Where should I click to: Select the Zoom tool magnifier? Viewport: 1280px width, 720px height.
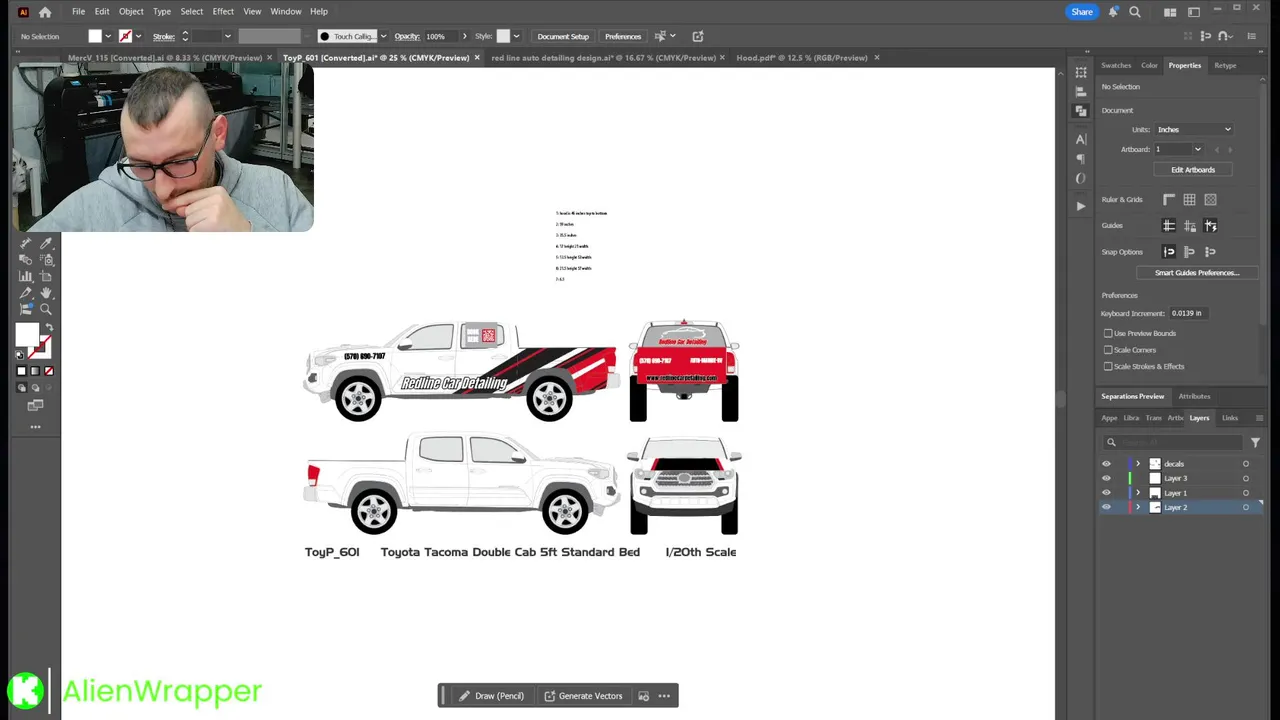[x=45, y=309]
